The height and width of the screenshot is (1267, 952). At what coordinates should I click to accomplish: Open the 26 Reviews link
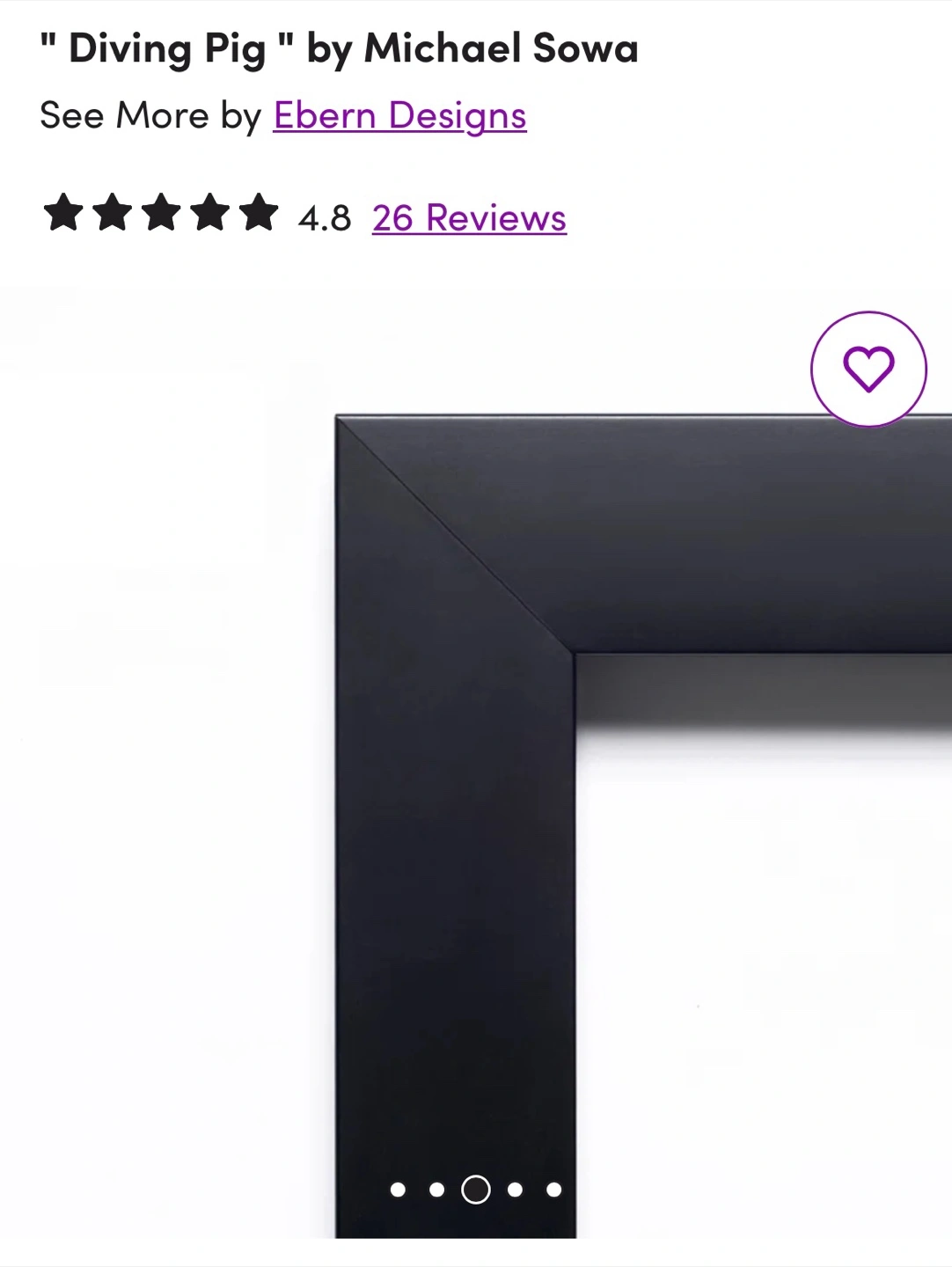click(x=469, y=217)
